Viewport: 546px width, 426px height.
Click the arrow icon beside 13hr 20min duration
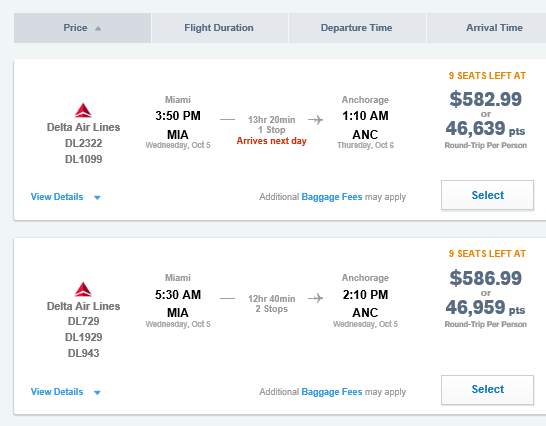(315, 120)
